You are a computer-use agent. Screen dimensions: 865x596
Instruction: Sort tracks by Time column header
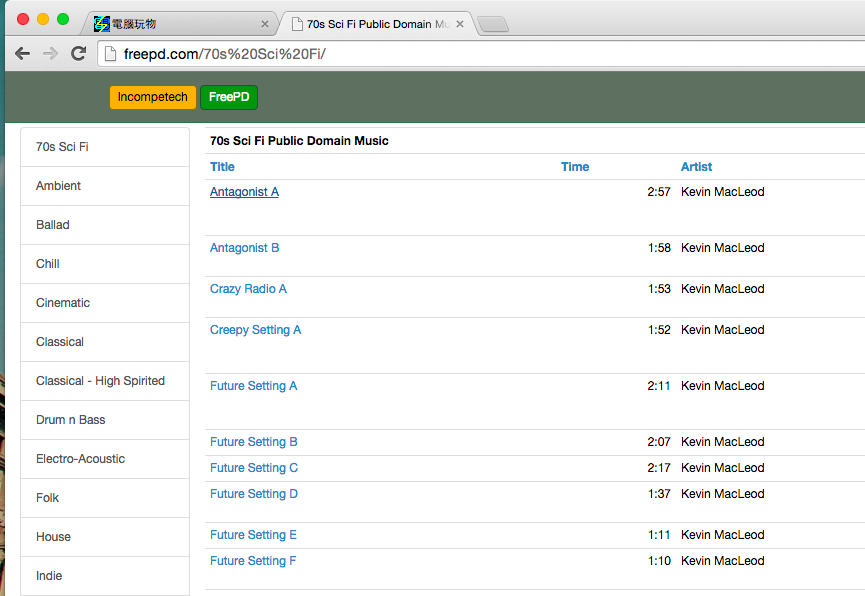(575, 167)
